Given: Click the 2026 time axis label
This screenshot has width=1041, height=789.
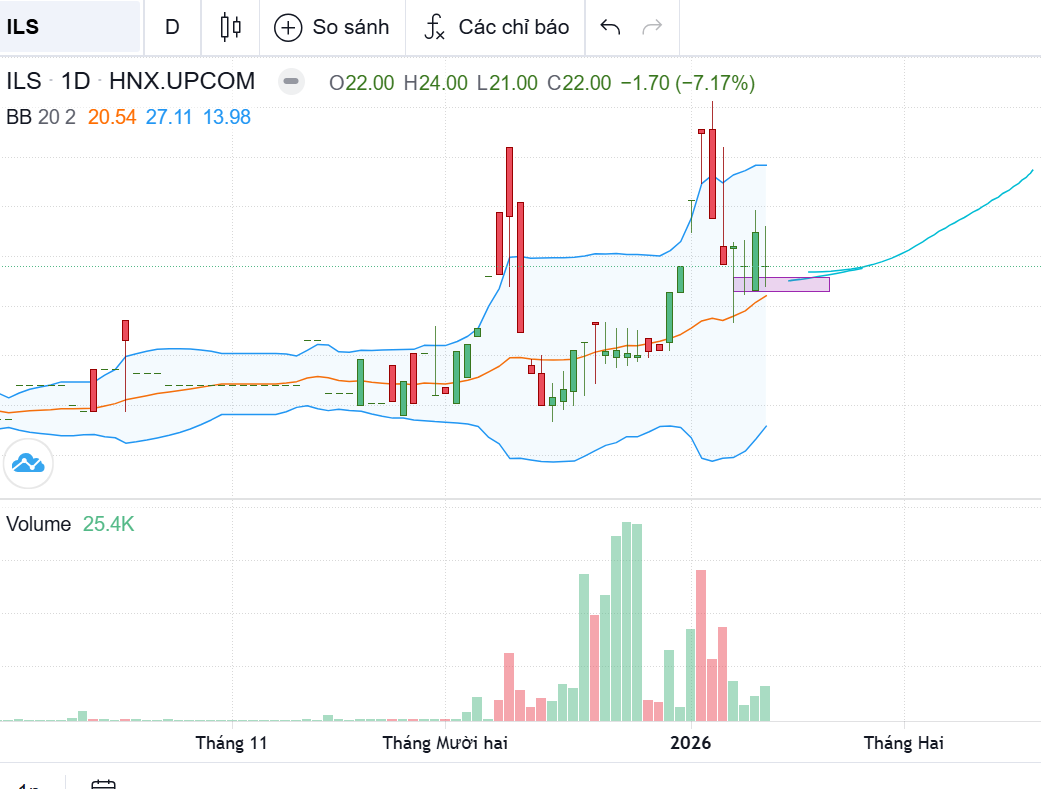Looking at the screenshot, I should click(x=690, y=743).
